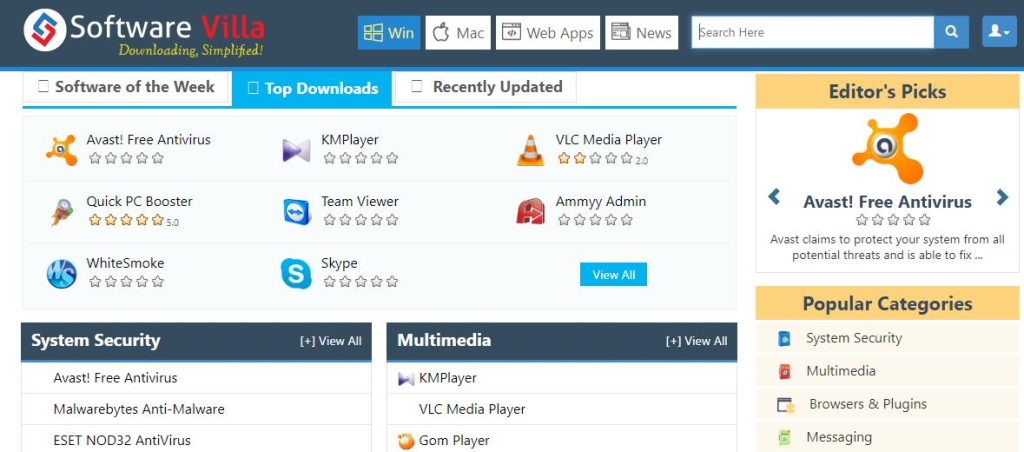Open the Ammyy Admin link

click(600, 202)
